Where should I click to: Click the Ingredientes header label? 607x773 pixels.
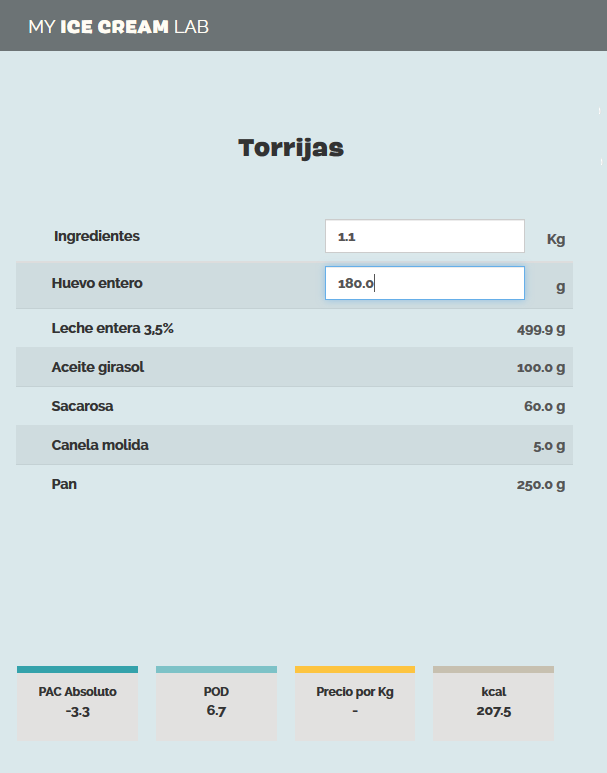pyautogui.click(x=97, y=236)
